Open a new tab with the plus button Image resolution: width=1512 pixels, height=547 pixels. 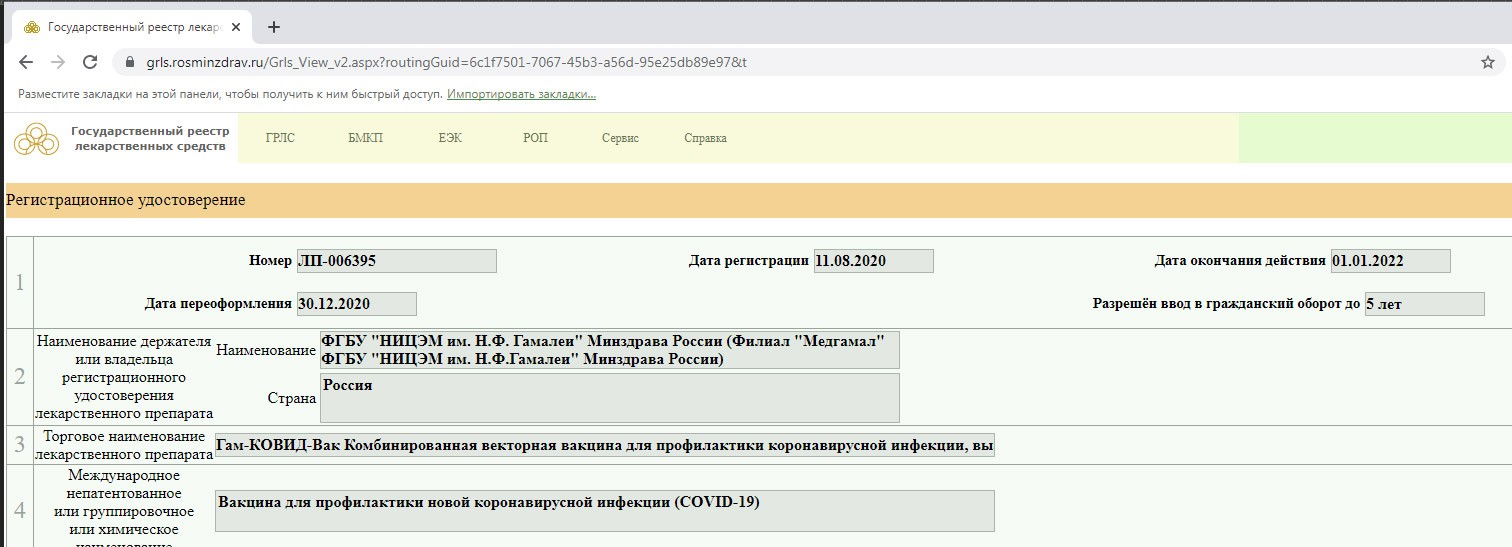point(274,27)
